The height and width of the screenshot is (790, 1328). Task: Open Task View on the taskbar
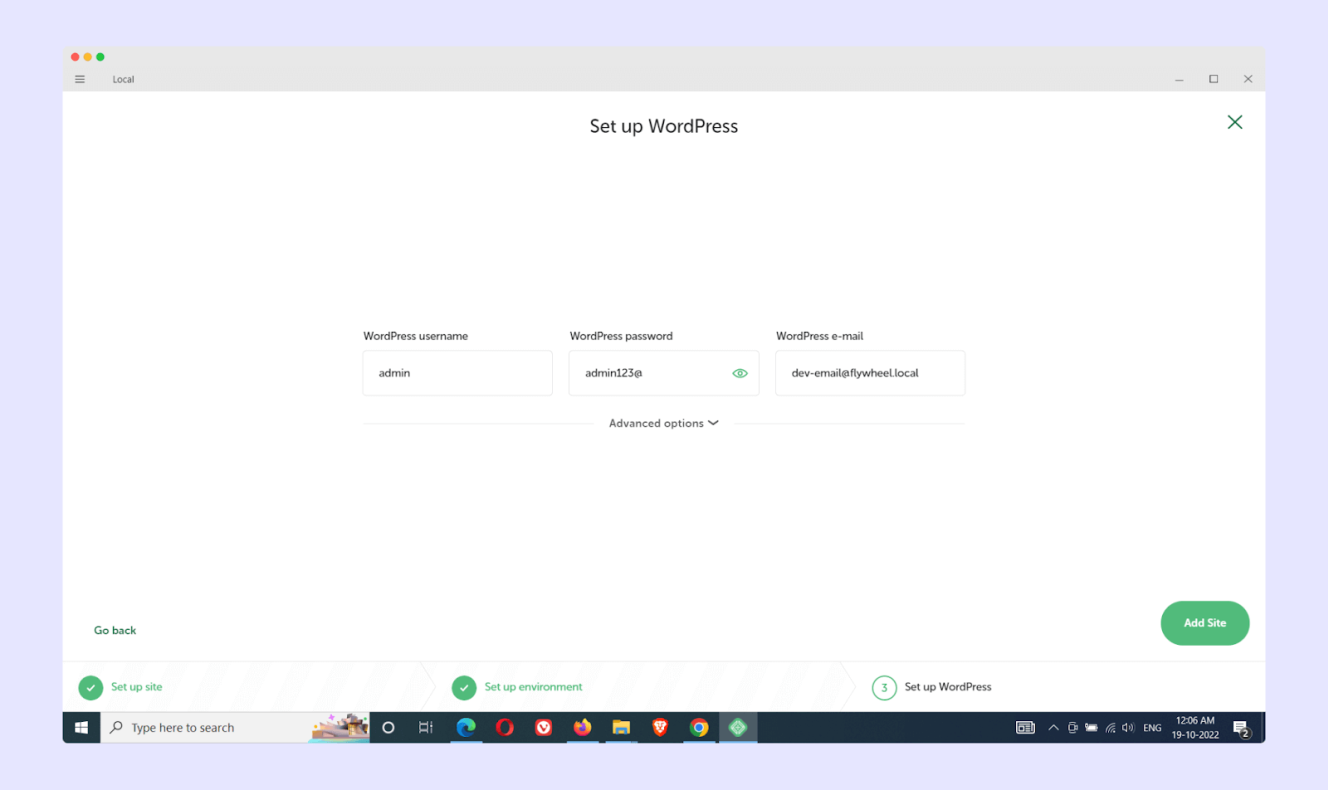[426, 727]
